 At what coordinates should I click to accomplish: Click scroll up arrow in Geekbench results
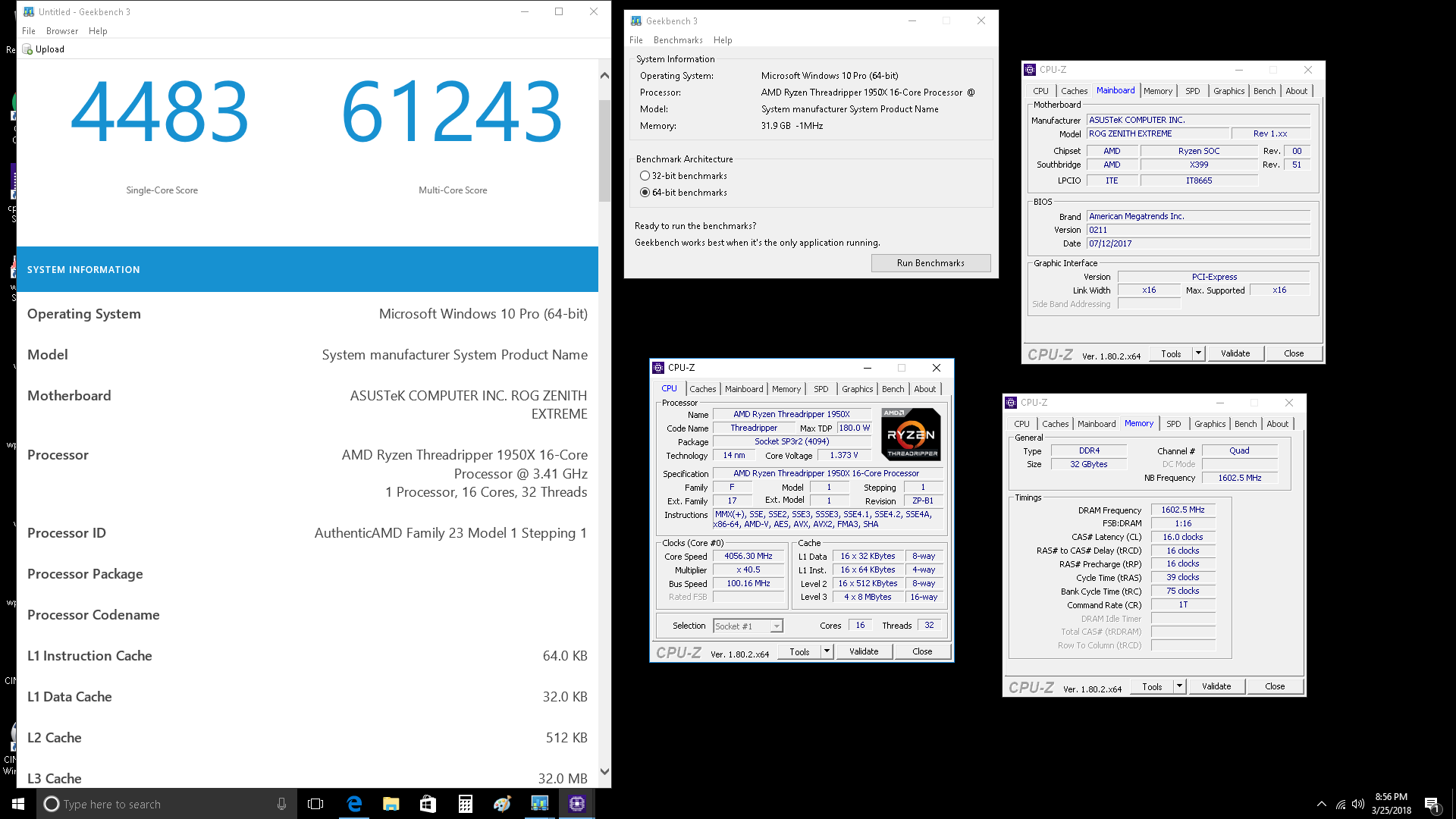pyautogui.click(x=604, y=75)
